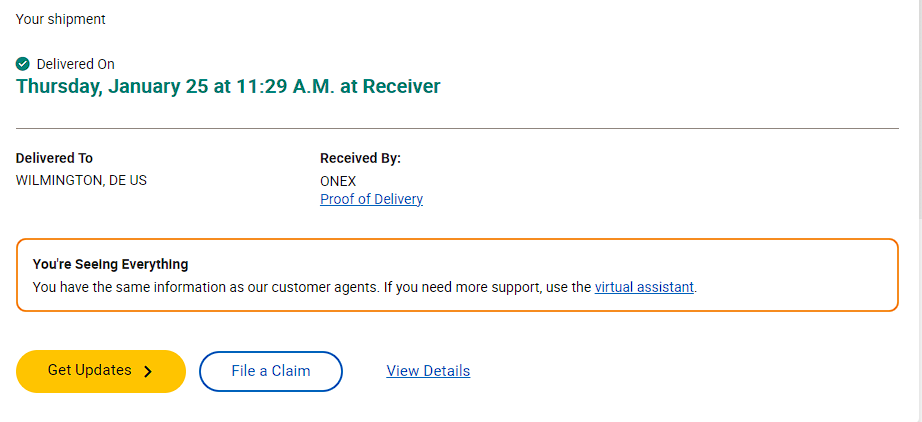
Task: Click the 'at Receiver' text in heading
Action: [390, 86]
